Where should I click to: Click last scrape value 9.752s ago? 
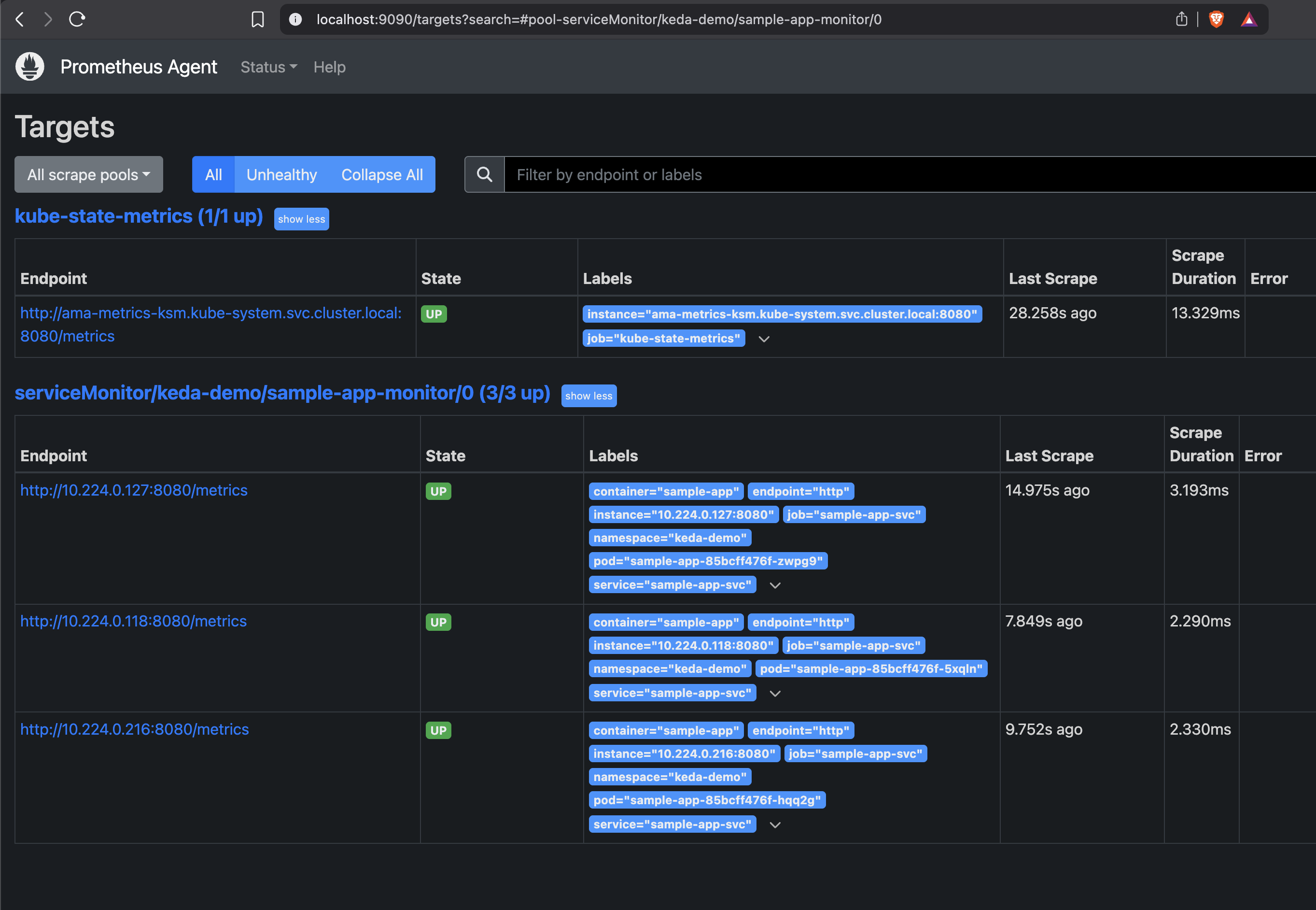(x=1044, y=729)
